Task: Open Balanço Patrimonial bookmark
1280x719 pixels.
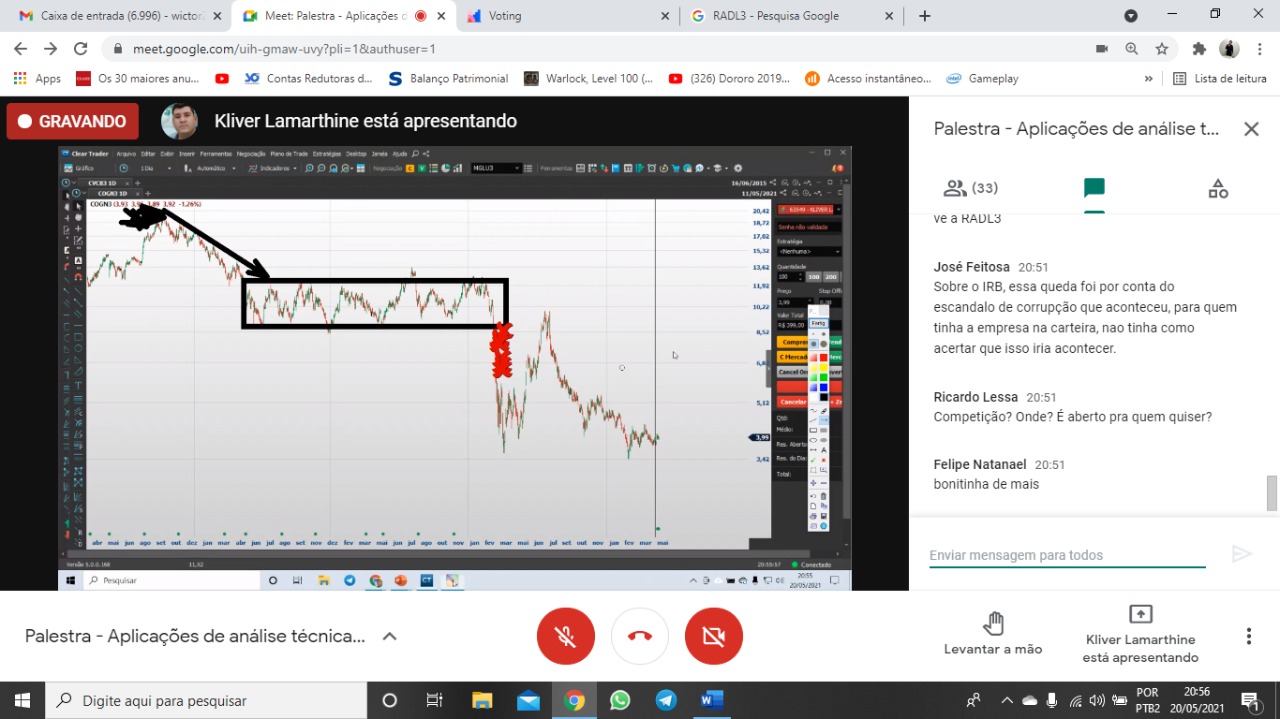Action: click(x=449, y=78)
